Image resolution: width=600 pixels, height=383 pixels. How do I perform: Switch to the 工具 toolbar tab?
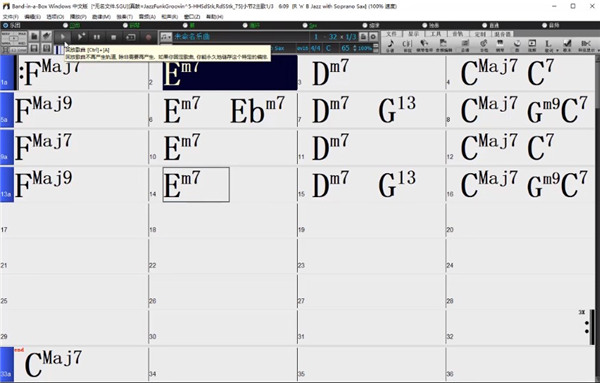point(436,34)
